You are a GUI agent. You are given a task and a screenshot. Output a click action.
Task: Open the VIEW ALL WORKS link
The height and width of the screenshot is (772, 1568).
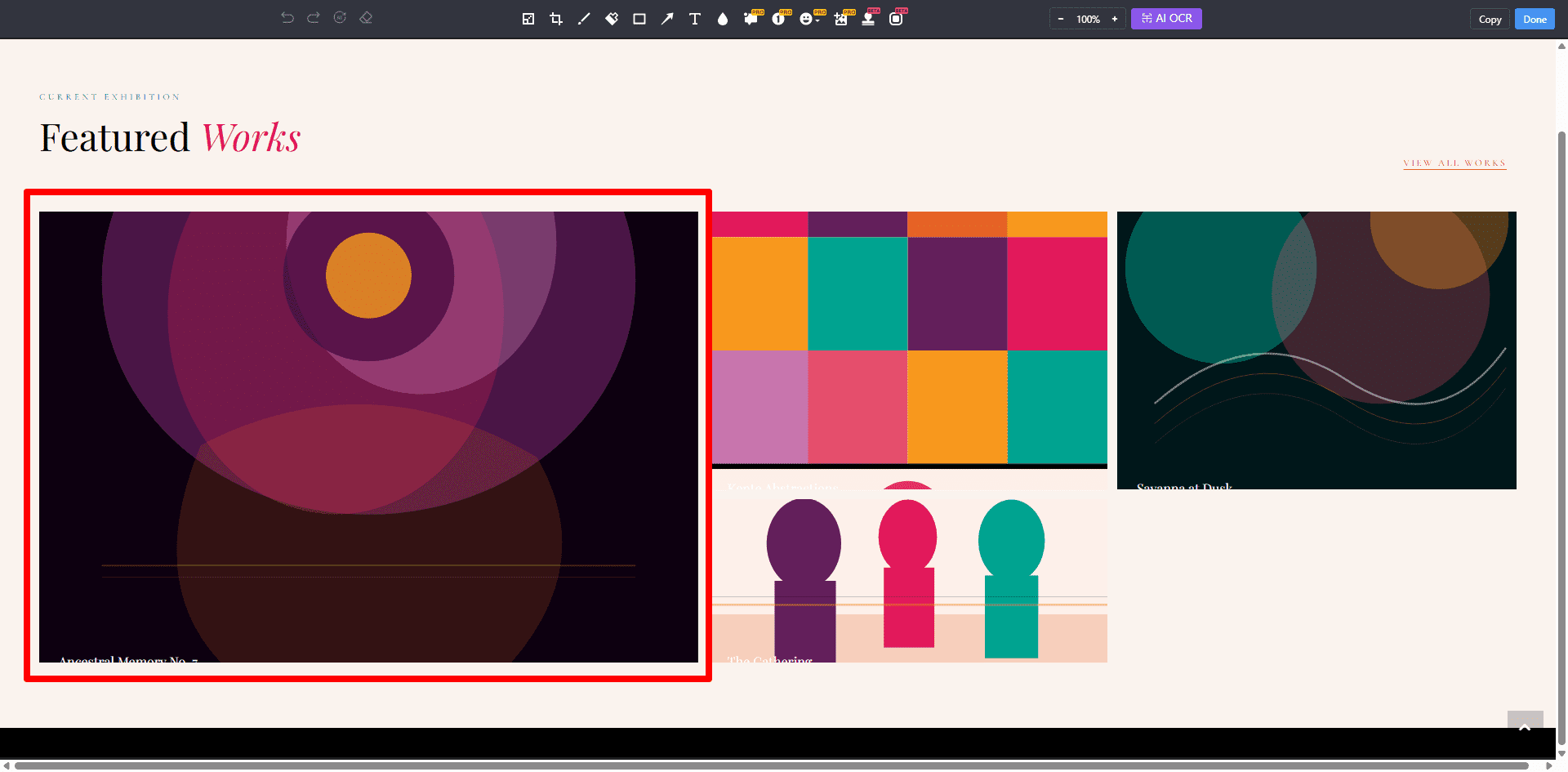point(1454,163)
